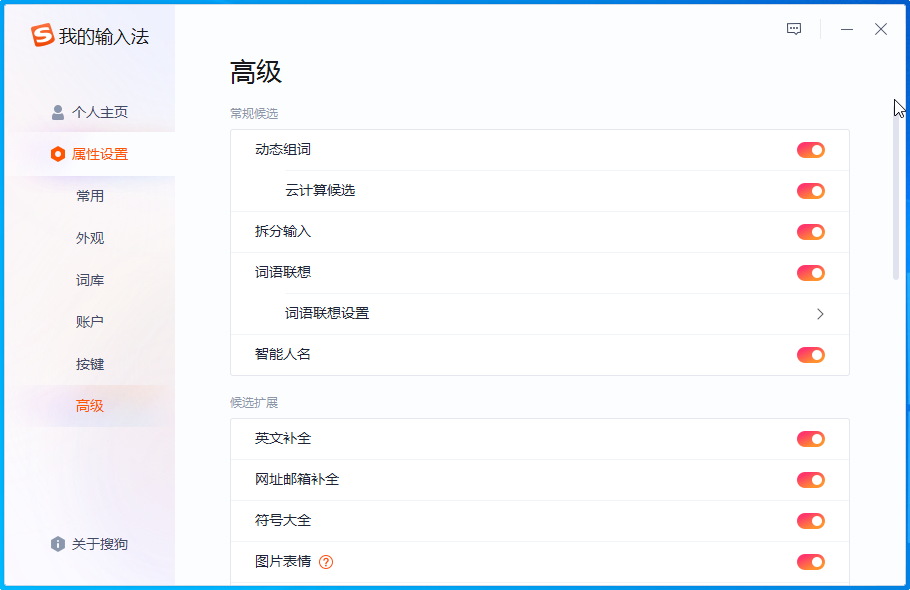Switch to 词库 settings tab

(x=90, y=280)
